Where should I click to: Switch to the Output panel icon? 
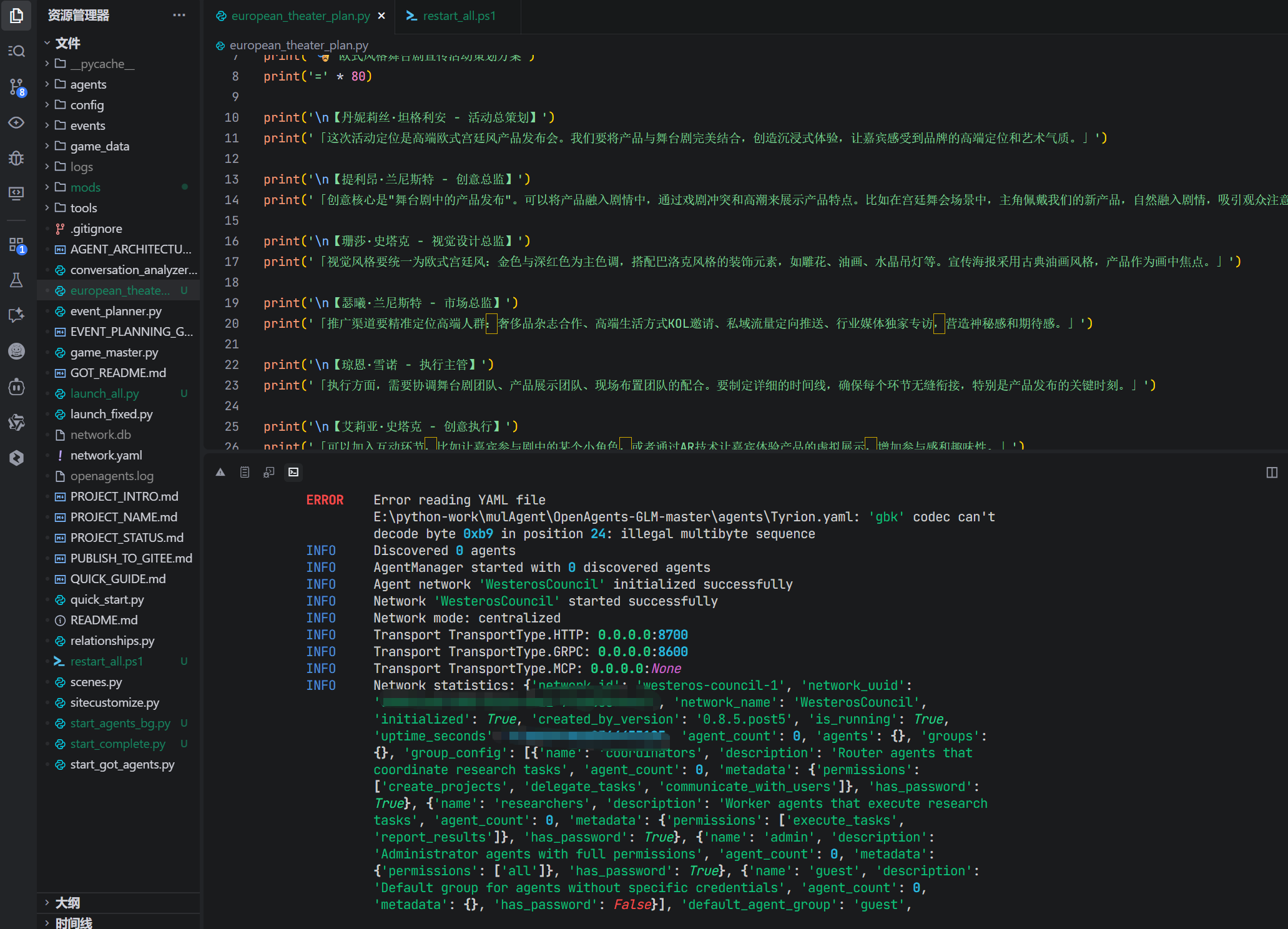245,473
